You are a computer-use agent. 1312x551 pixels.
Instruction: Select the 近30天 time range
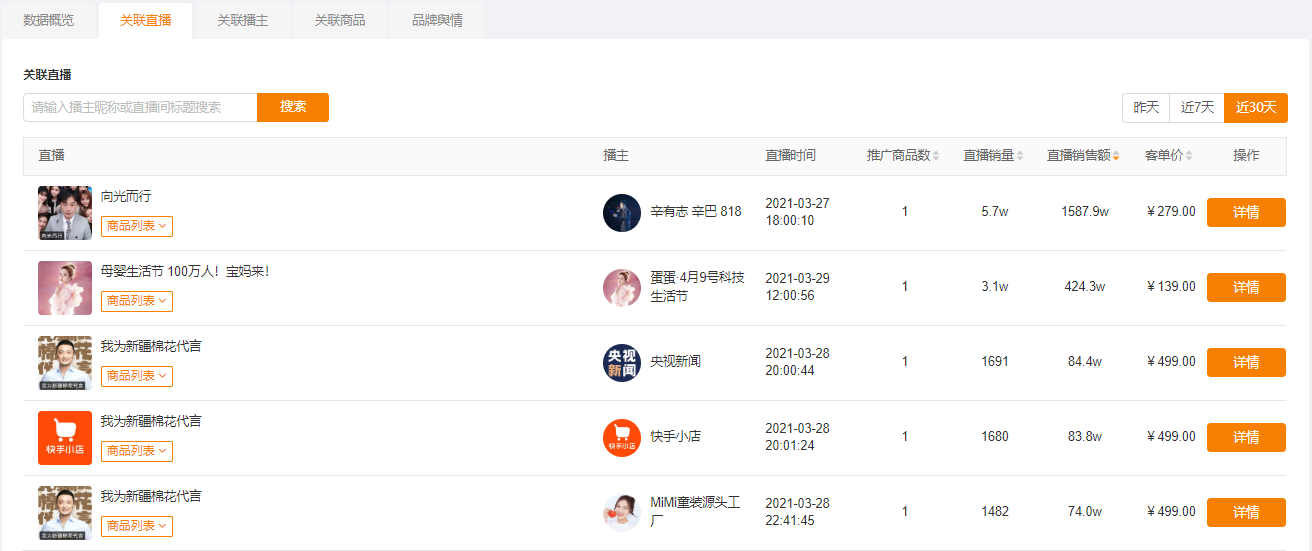[x=1256, y=108]
